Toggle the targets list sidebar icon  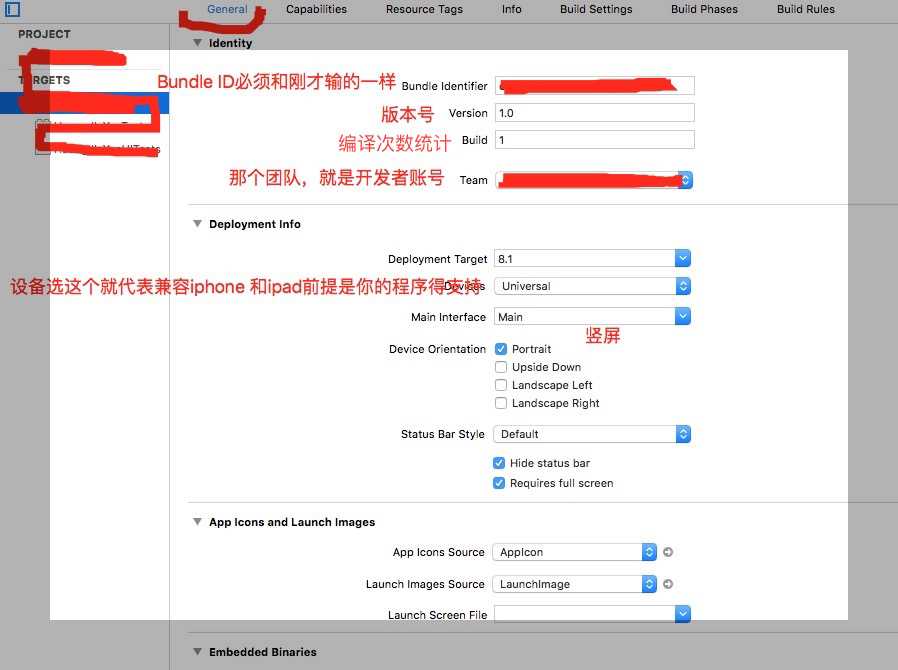point(12,9)
